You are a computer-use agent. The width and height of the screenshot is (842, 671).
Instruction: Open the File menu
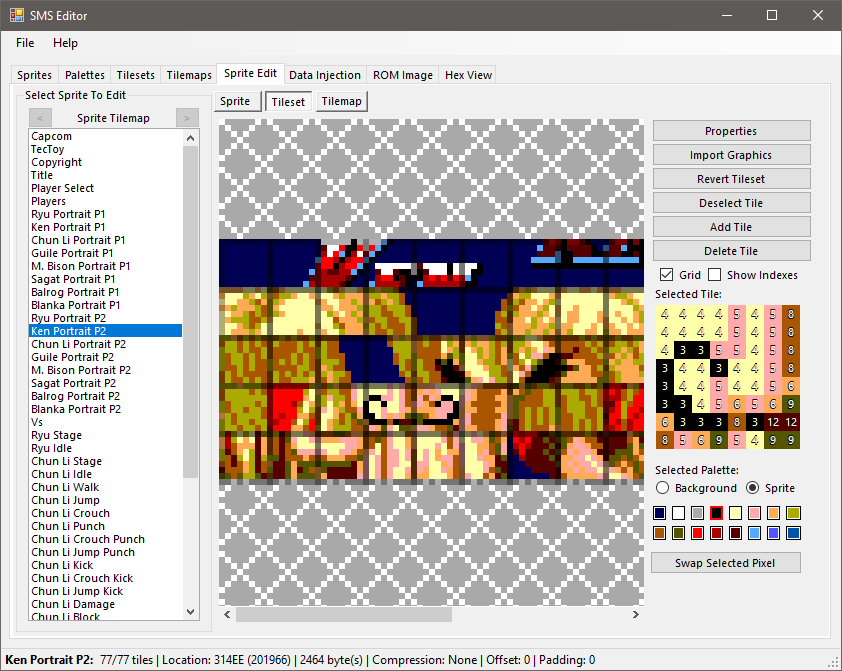coord(25,43)
